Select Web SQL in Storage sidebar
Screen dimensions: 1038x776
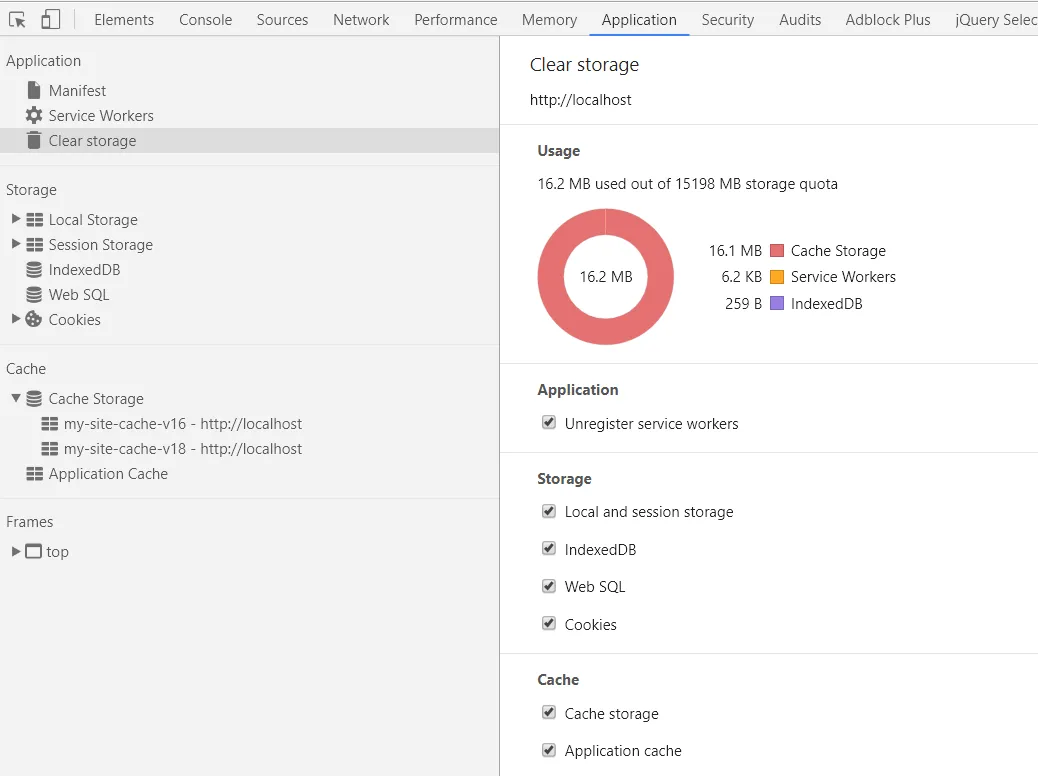(79, 294)
